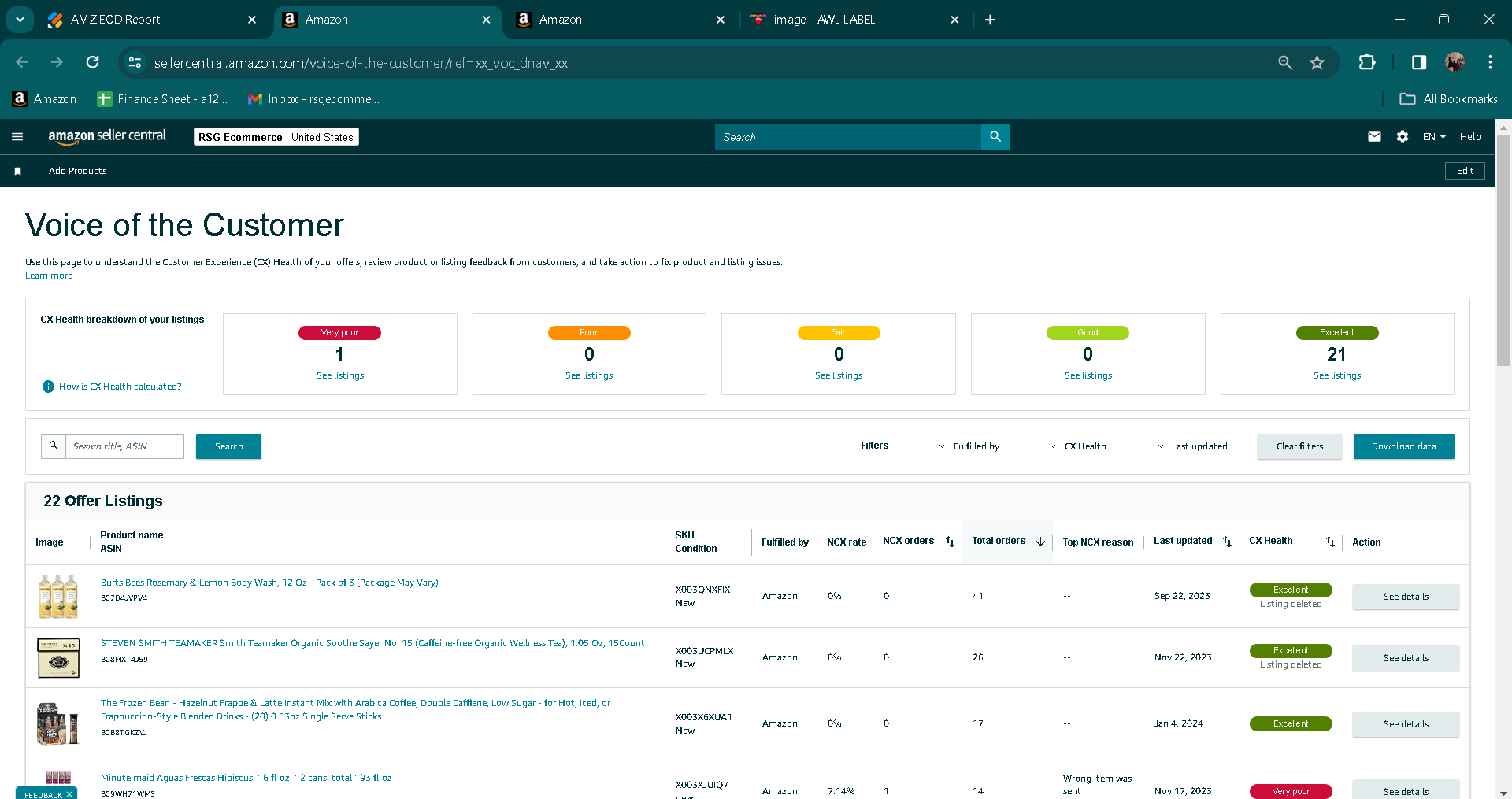
Task: See details for Smith Teamaker tea listing
Action: (1406, 658)
